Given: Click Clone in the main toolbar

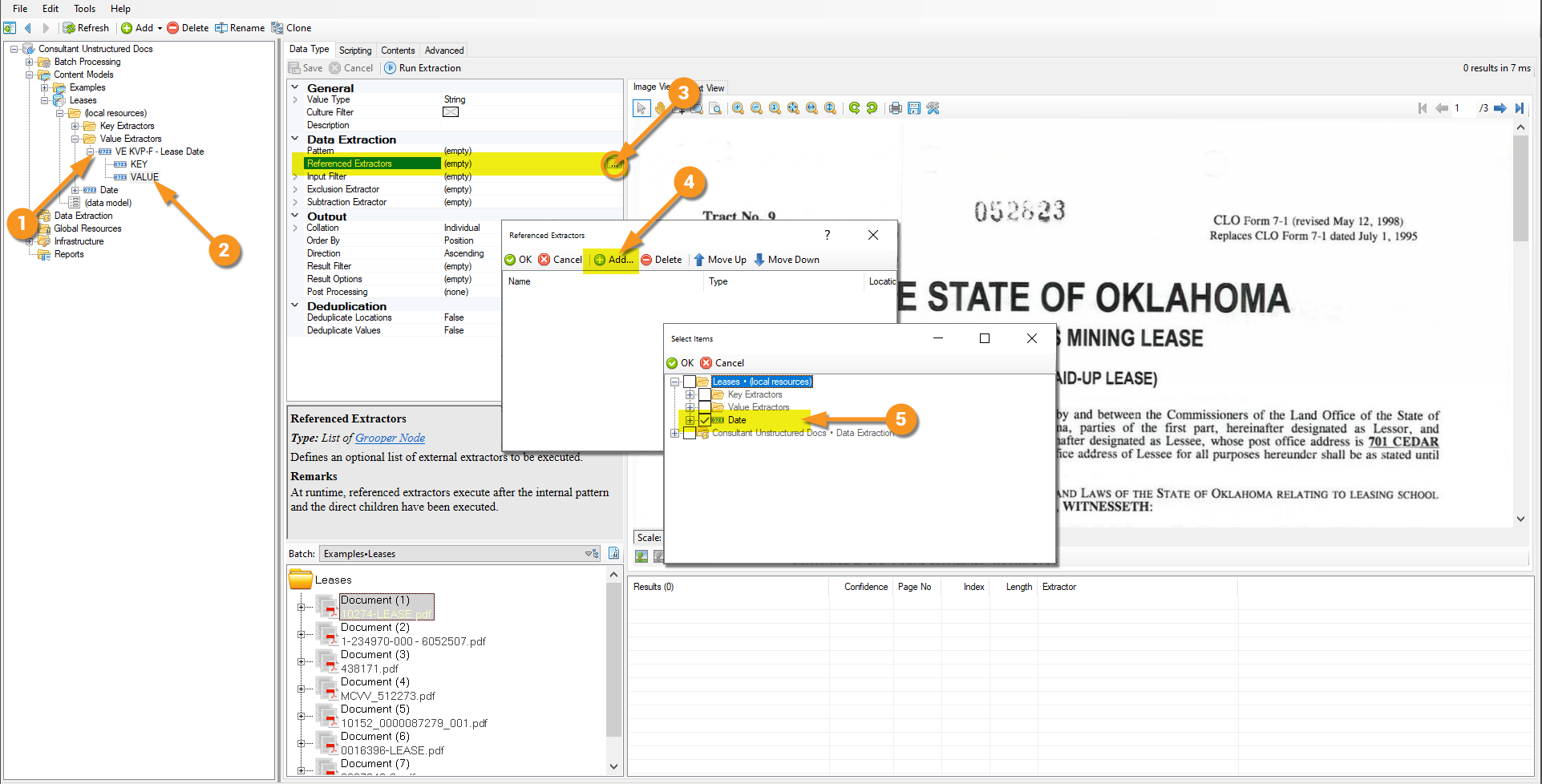Looking at the screenshot, I should point(291,28).
